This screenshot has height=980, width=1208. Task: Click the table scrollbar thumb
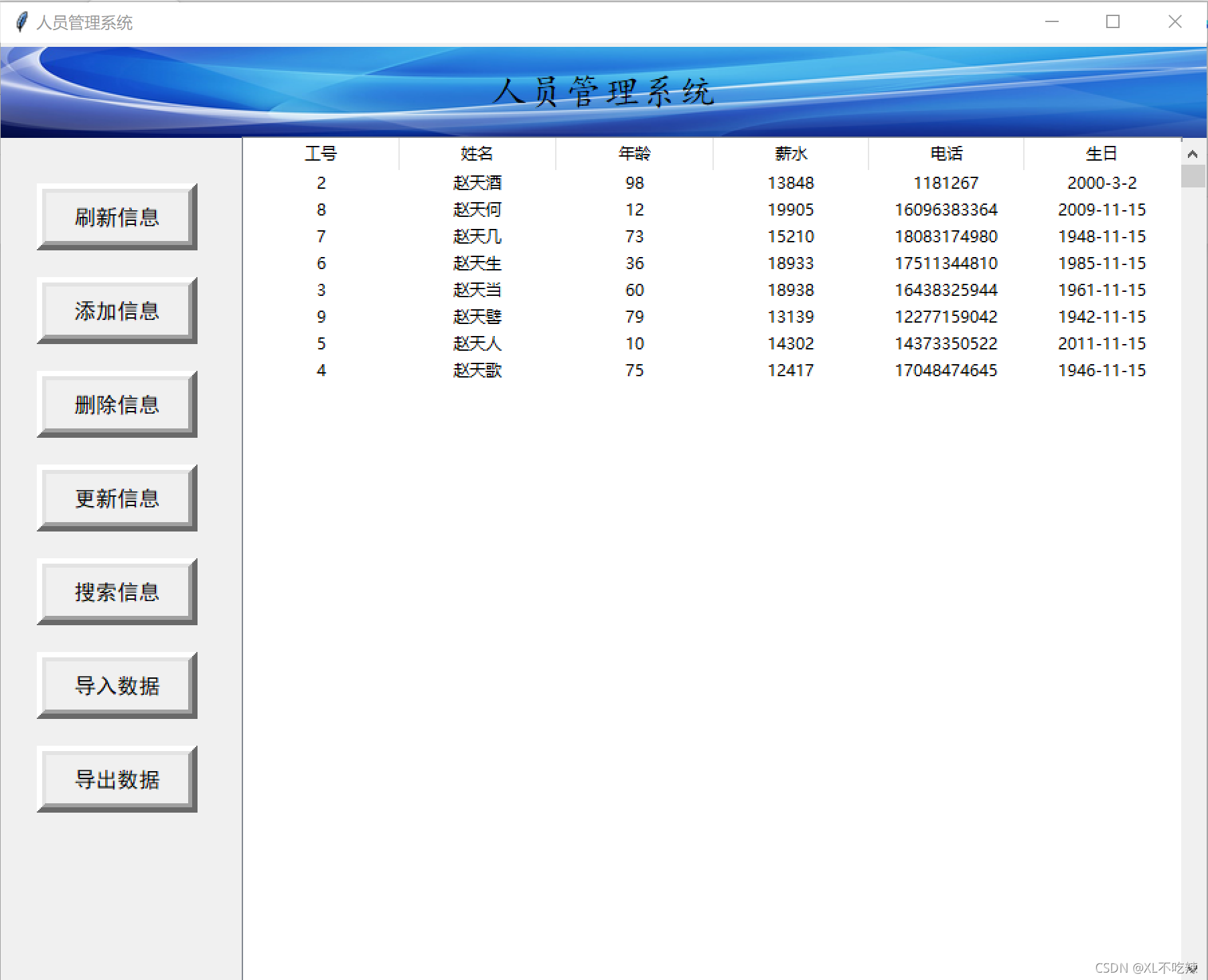pos(1193,176)
